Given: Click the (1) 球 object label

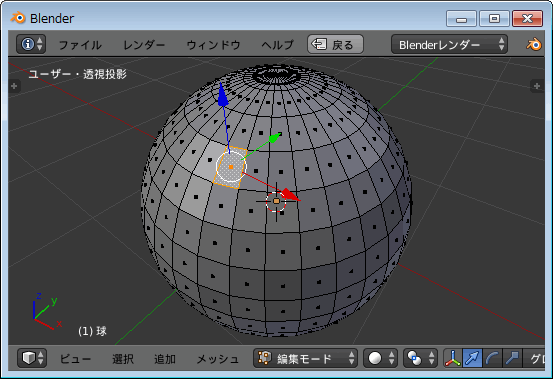Looking at the screenshot, I should click(92, 331).
